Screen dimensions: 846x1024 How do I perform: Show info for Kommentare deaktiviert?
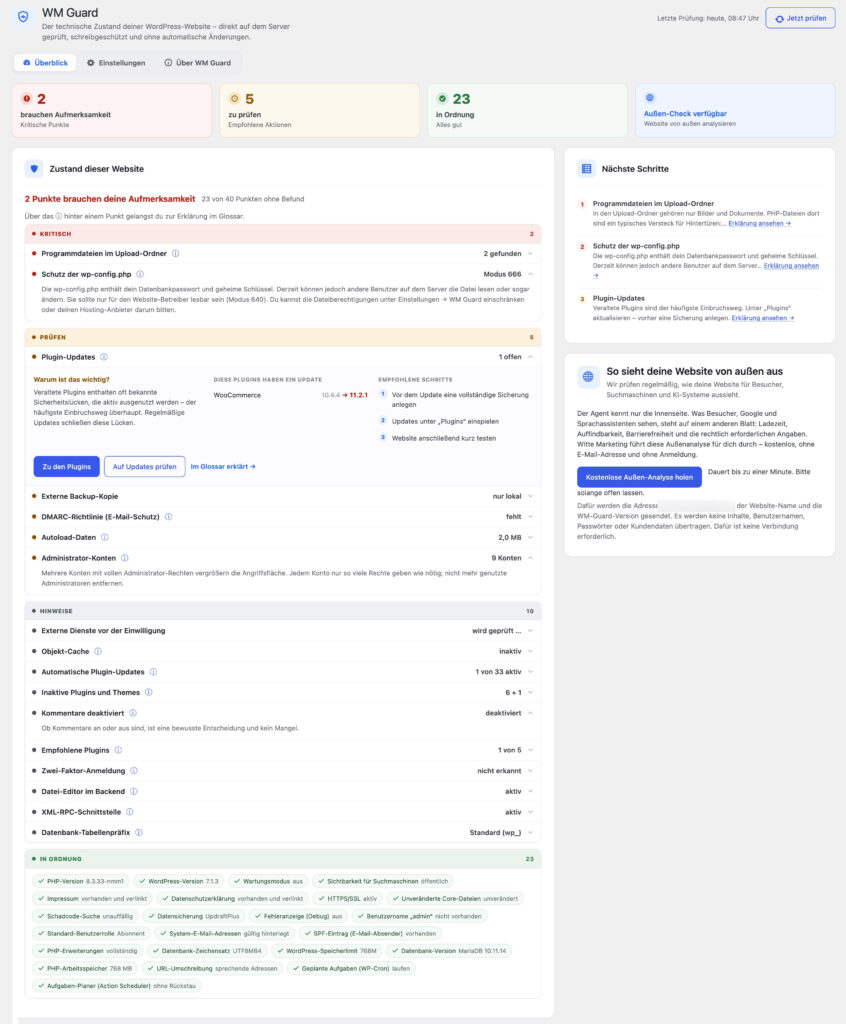point(133,713)
